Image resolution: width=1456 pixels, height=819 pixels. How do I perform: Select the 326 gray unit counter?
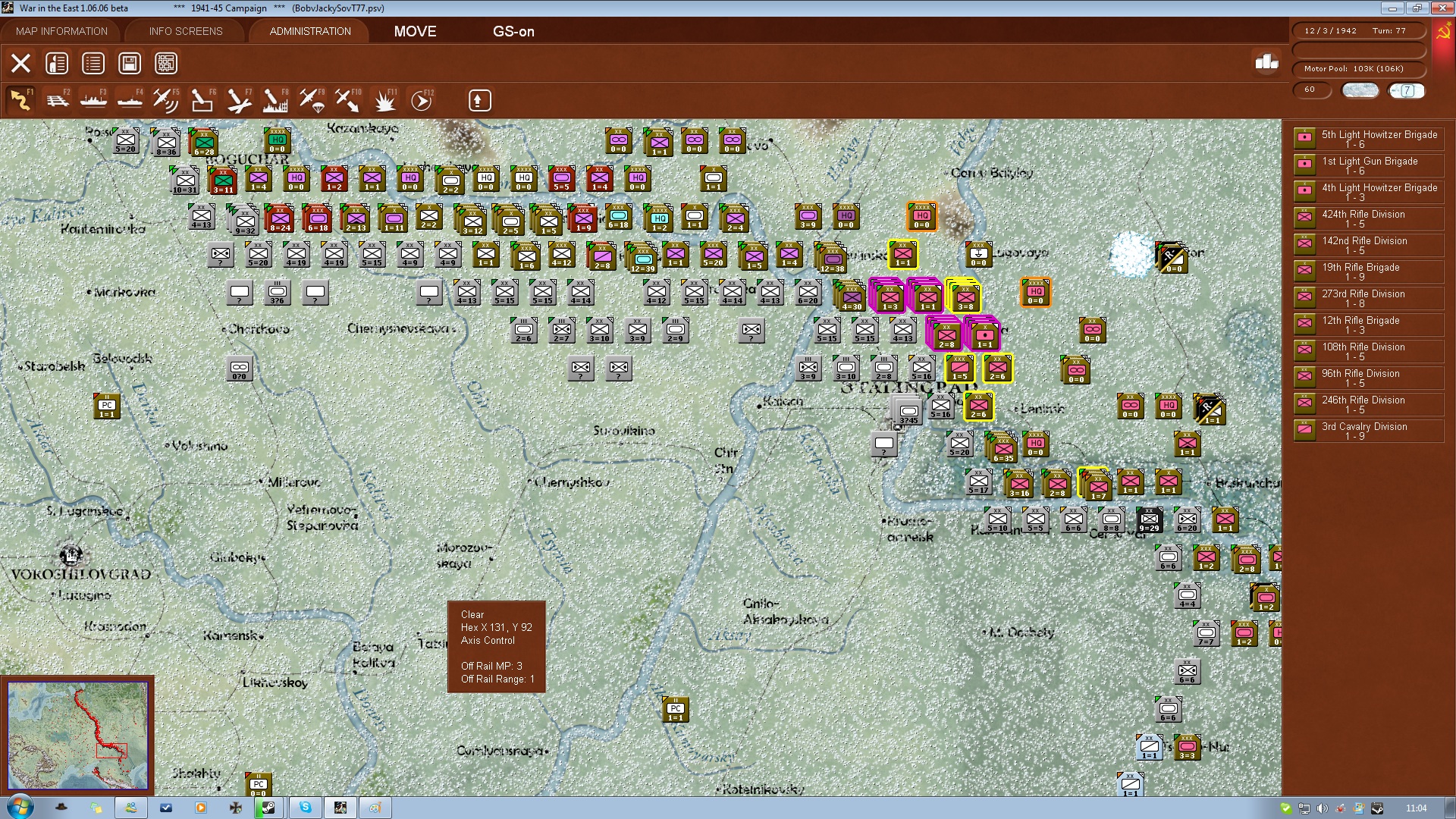point(277,293)
